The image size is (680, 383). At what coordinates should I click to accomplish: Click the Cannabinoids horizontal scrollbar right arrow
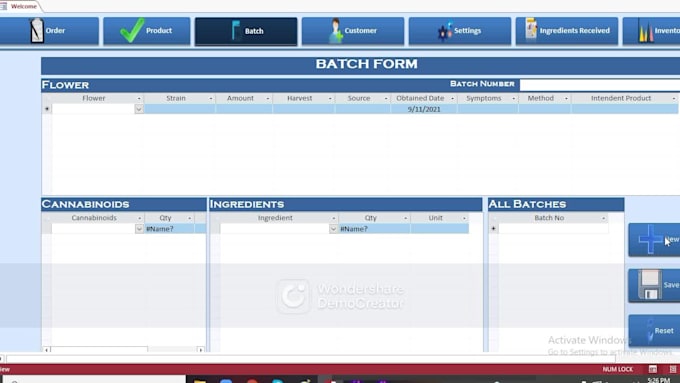click(x=200, y=350)
